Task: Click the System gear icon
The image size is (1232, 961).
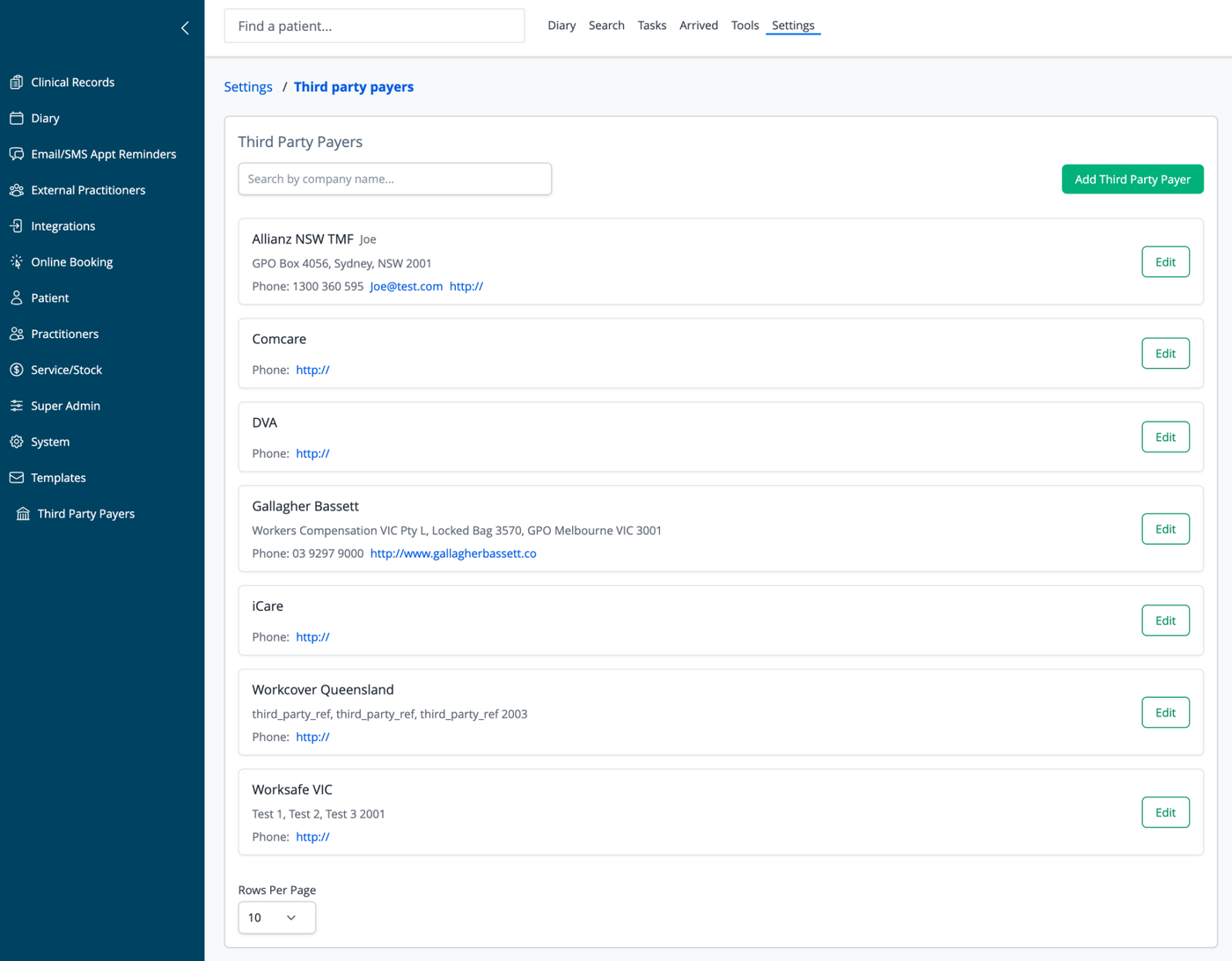Action: coord(17,442)
